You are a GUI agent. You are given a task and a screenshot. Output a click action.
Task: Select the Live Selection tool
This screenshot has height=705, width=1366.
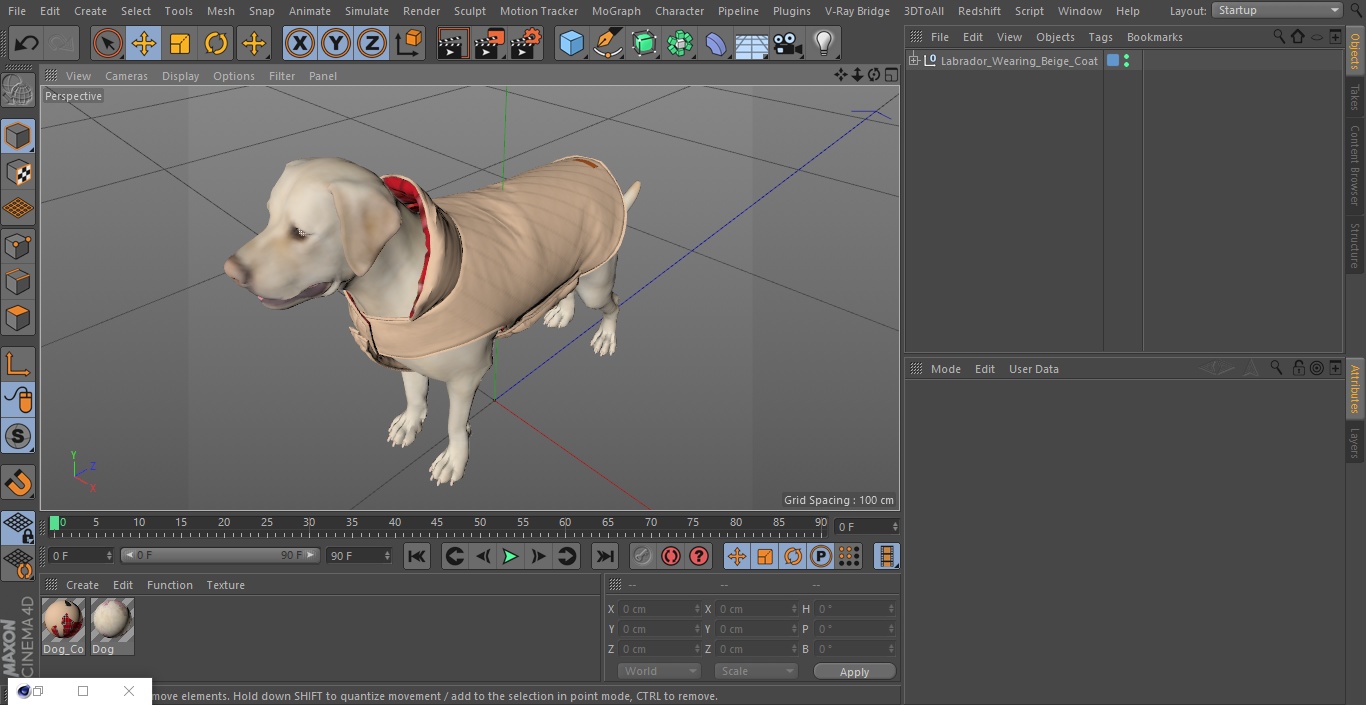click(x=108, y=43)
